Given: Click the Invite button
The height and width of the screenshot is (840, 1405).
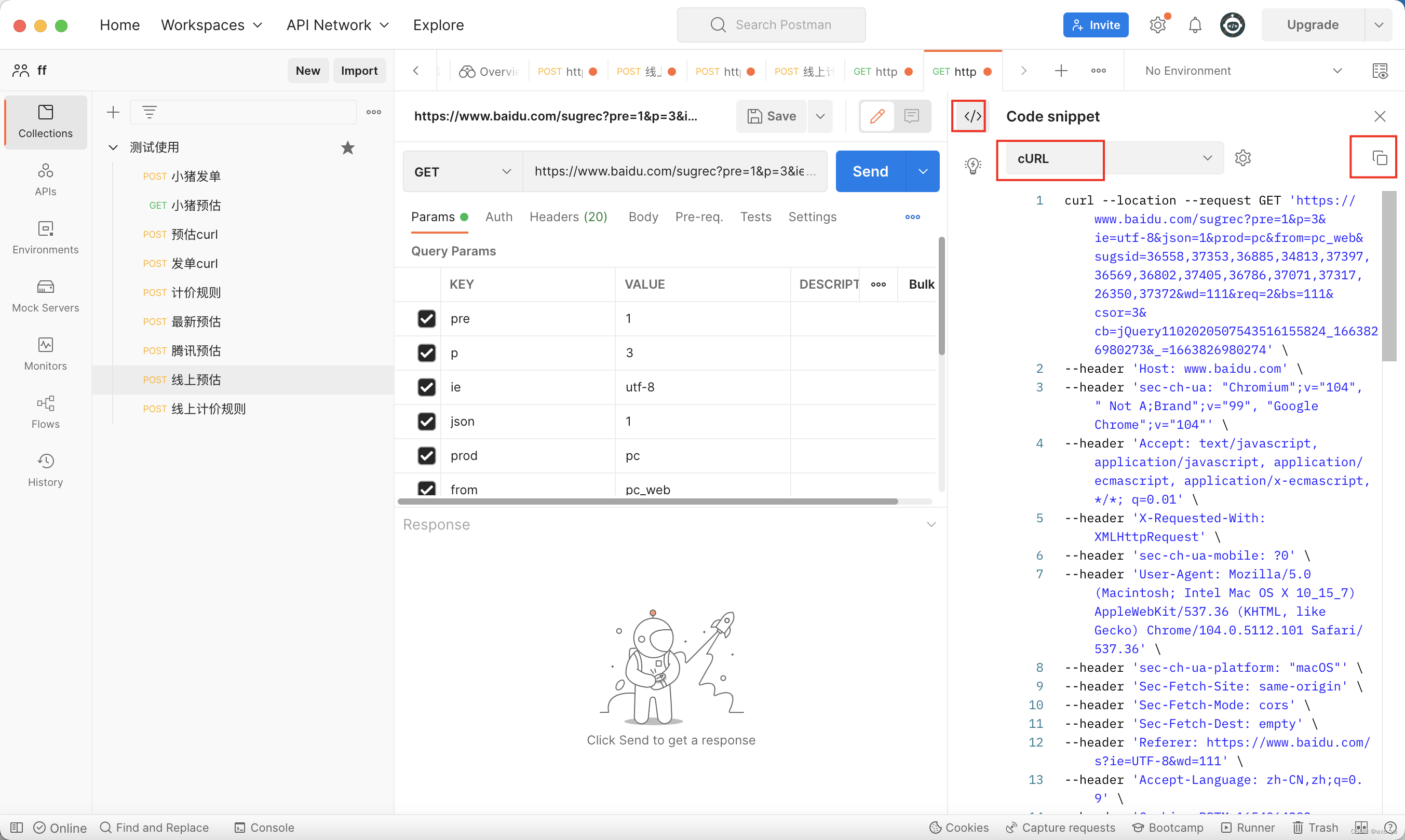Looking at the screenshot, I should coord(1096,25).
